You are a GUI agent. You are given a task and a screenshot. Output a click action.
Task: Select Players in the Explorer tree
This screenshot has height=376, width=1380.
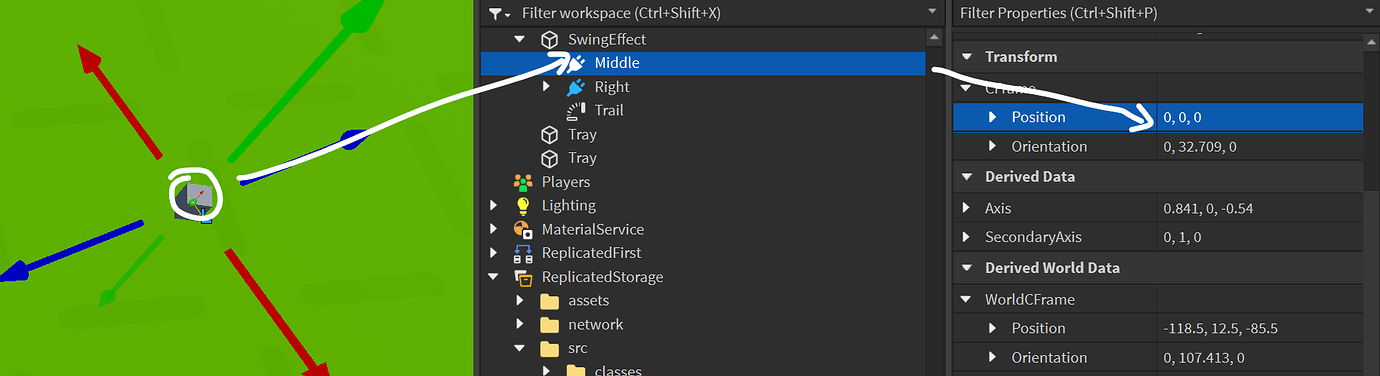coord(703,182)
